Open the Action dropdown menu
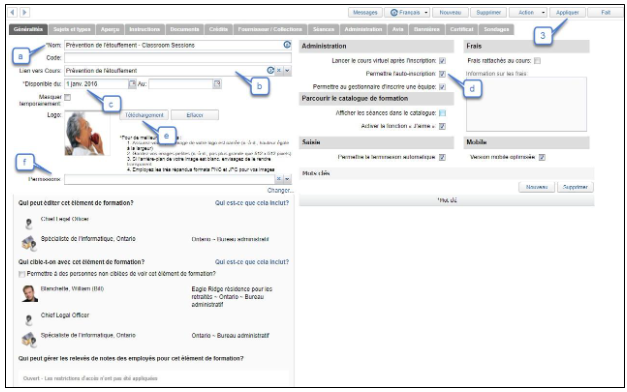The width and height of the screenshot is (627, 392). pos(528,13)
